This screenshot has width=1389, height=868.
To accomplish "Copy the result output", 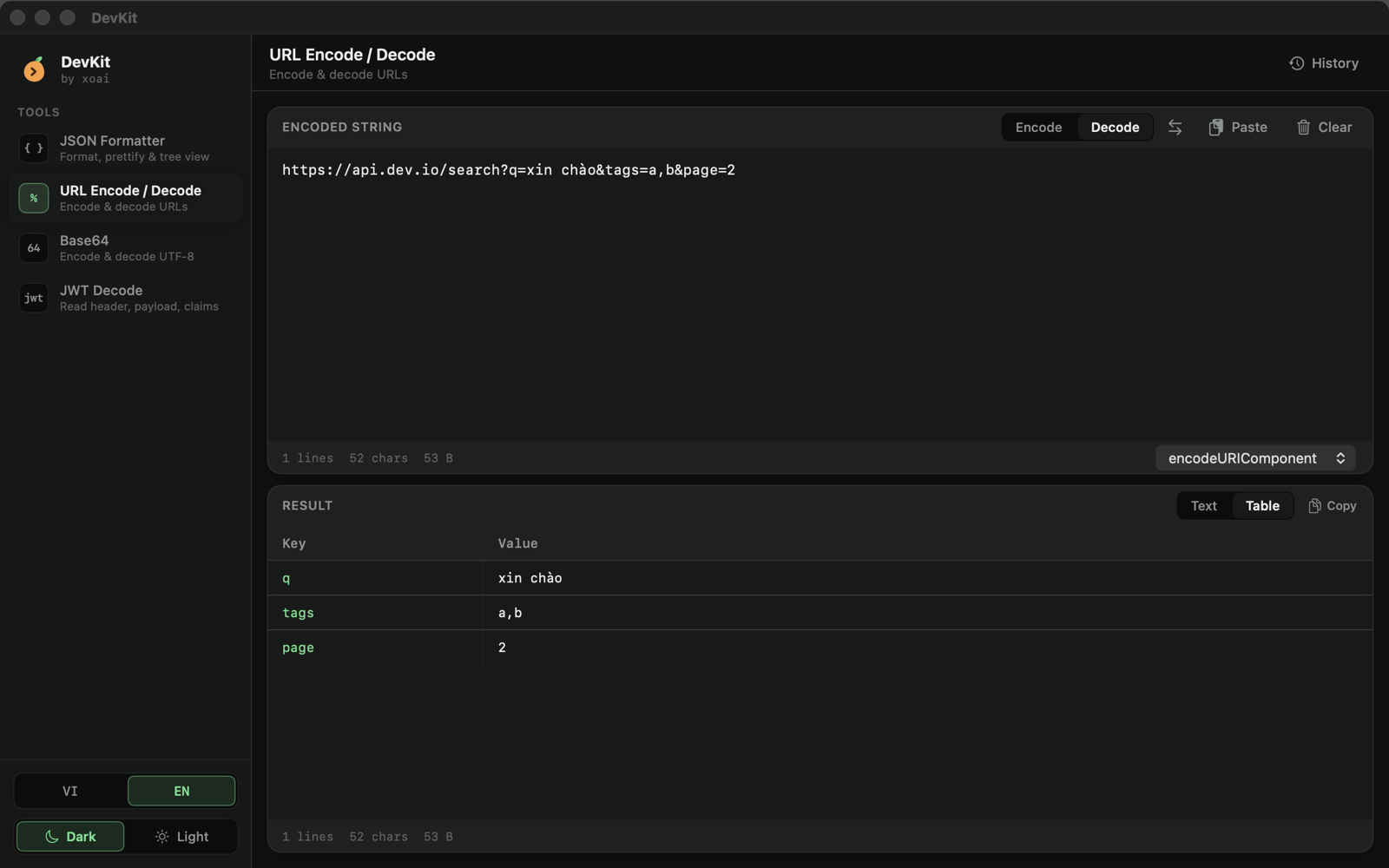I will coord(1333,506).
